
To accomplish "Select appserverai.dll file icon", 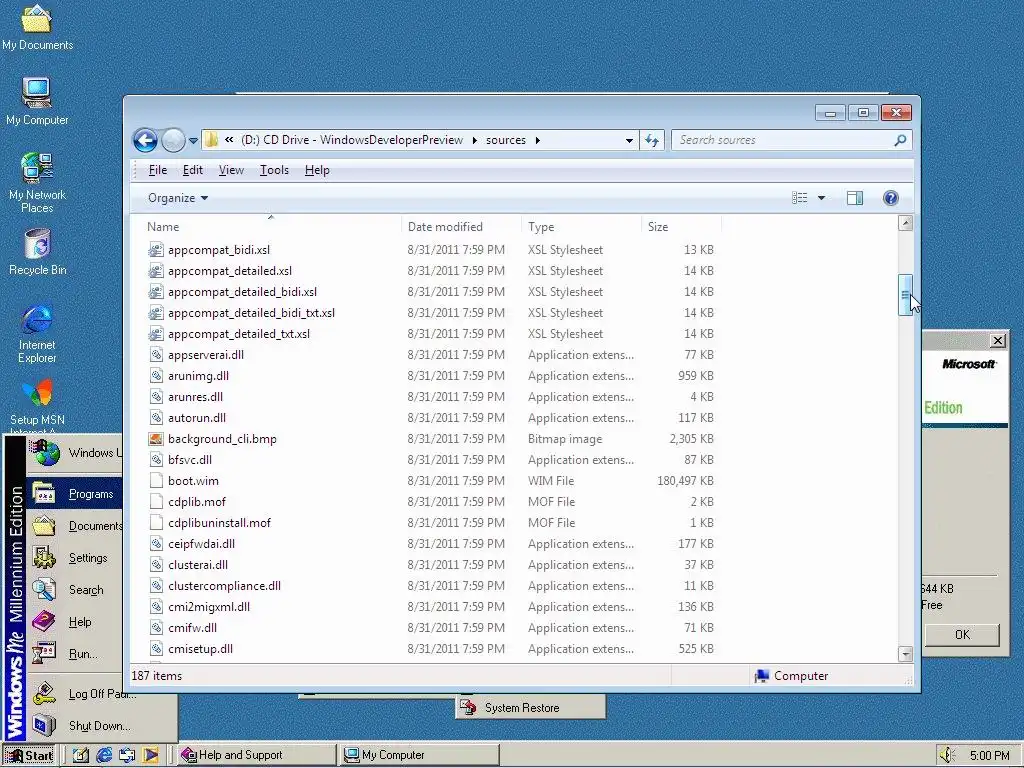I will (x=155, y=355).
